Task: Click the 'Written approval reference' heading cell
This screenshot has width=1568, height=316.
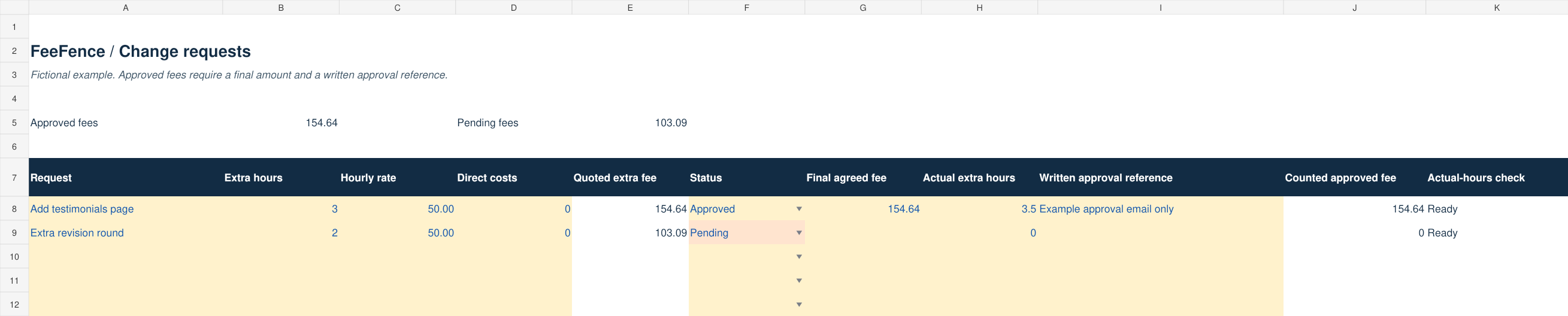Action: tap(1161, 177)
